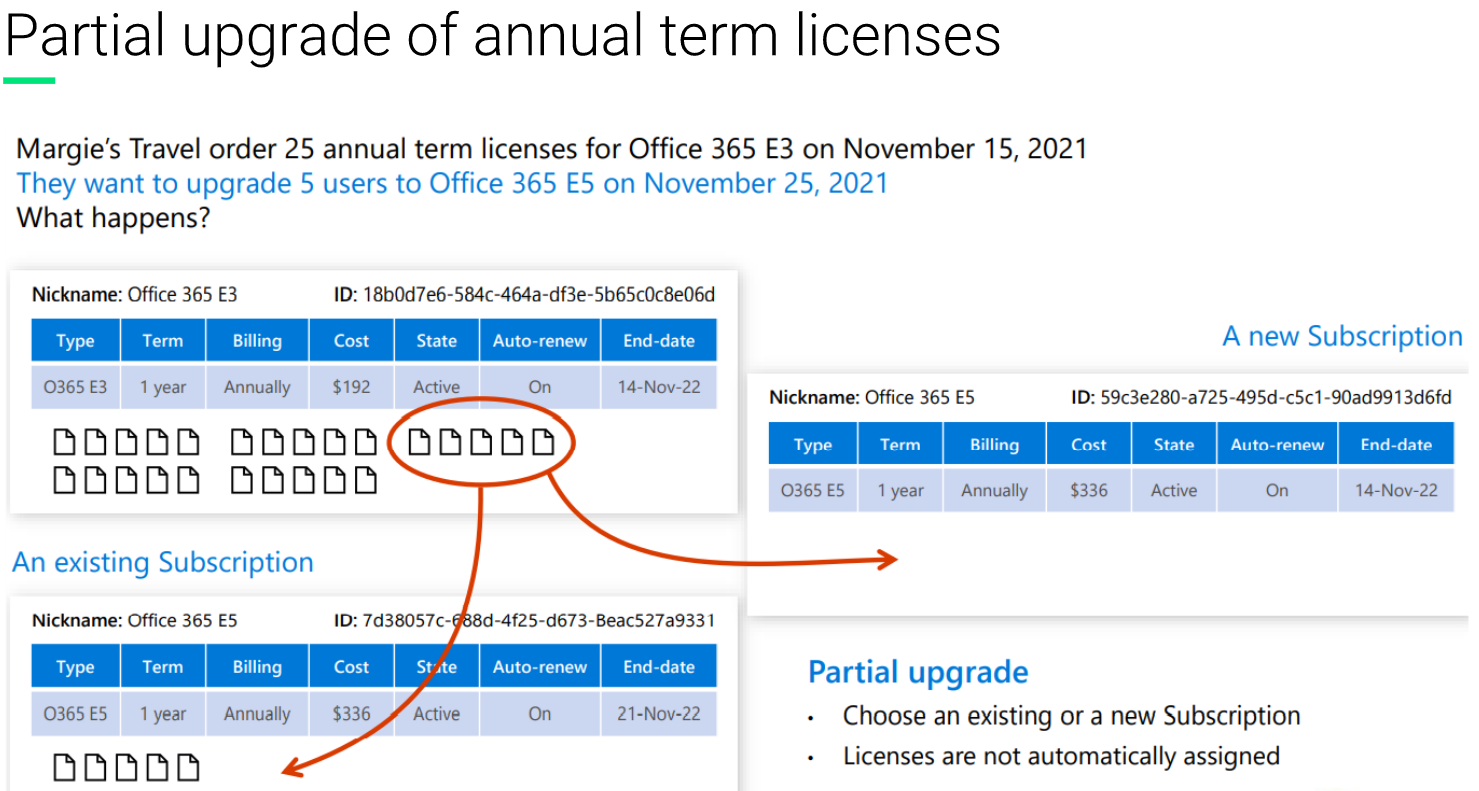Click '1 year' cell in the existing E5 subscription row
This screenshot has height=791, width=1479.
click(163, 714)
